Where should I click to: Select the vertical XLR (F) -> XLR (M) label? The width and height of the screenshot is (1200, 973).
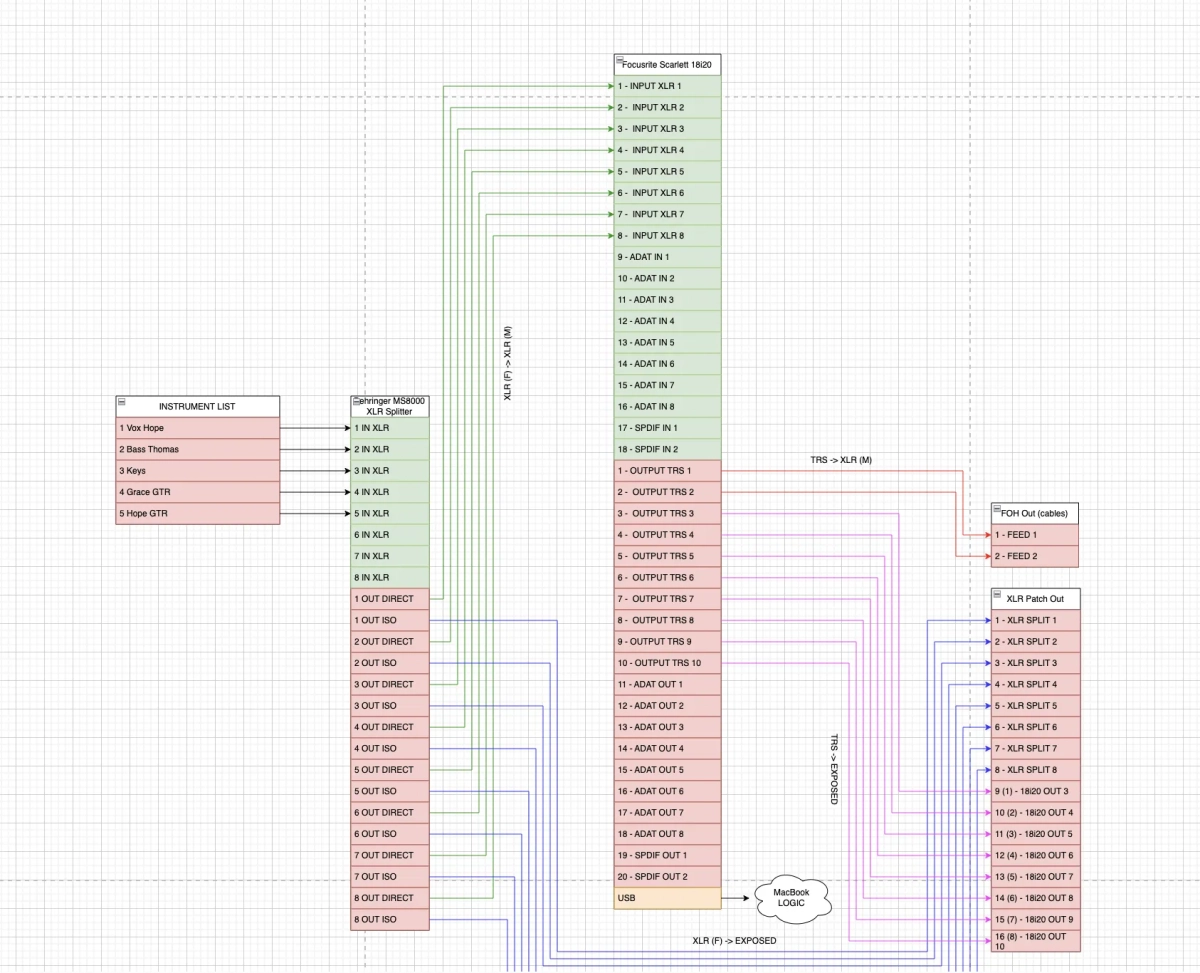[507, 362]
